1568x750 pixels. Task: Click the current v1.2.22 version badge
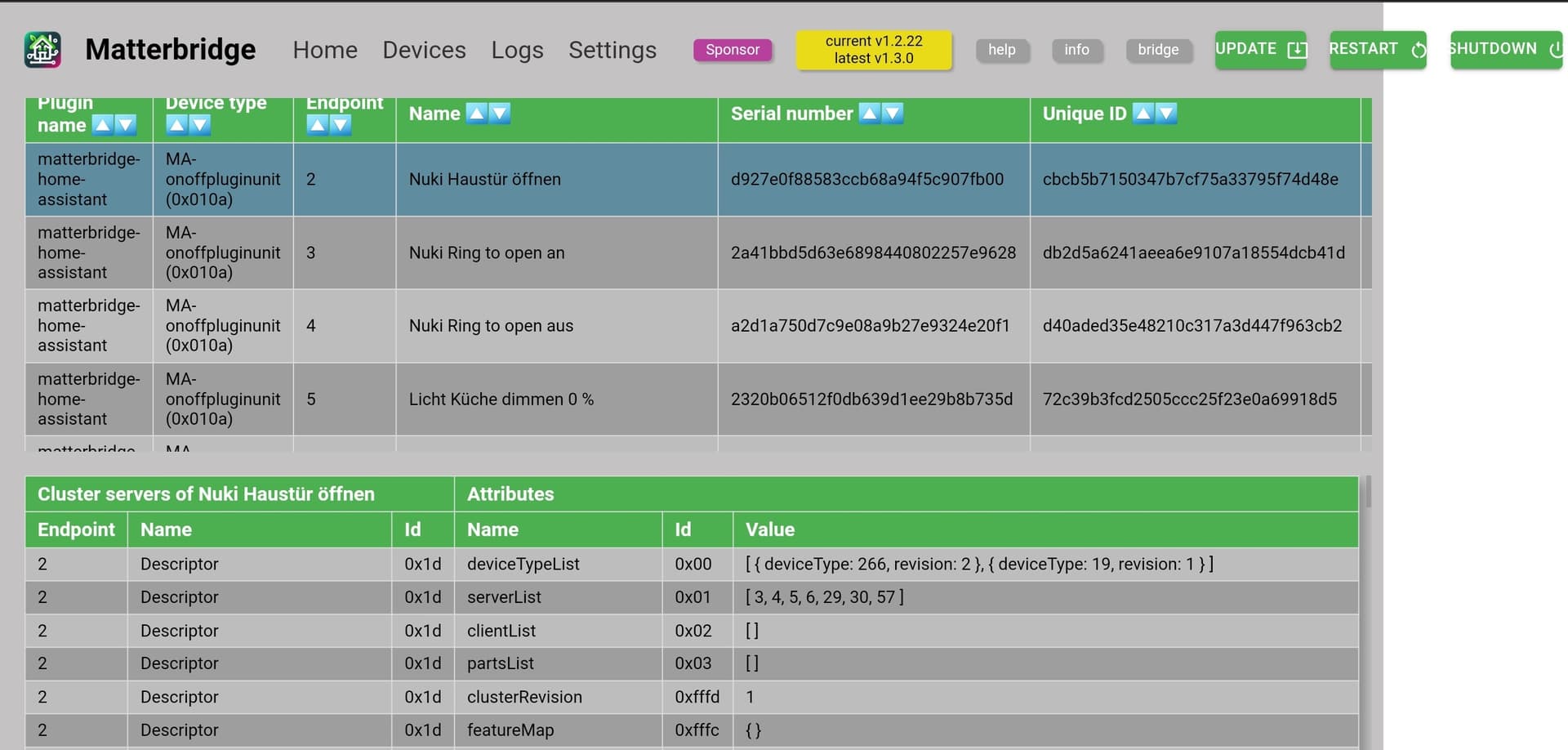point(874,50)
